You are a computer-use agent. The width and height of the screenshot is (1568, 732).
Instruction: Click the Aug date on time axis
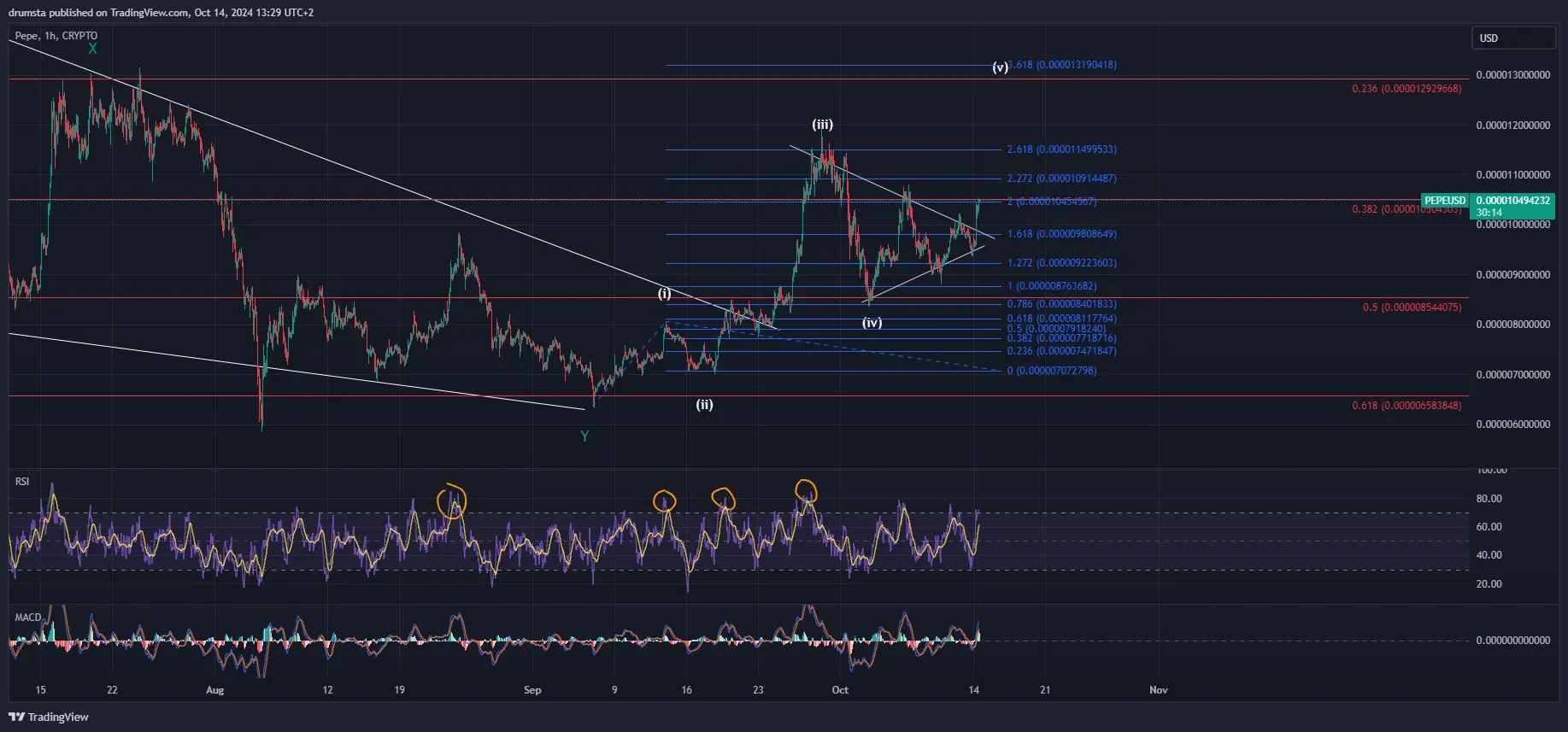tap(215, 690)
